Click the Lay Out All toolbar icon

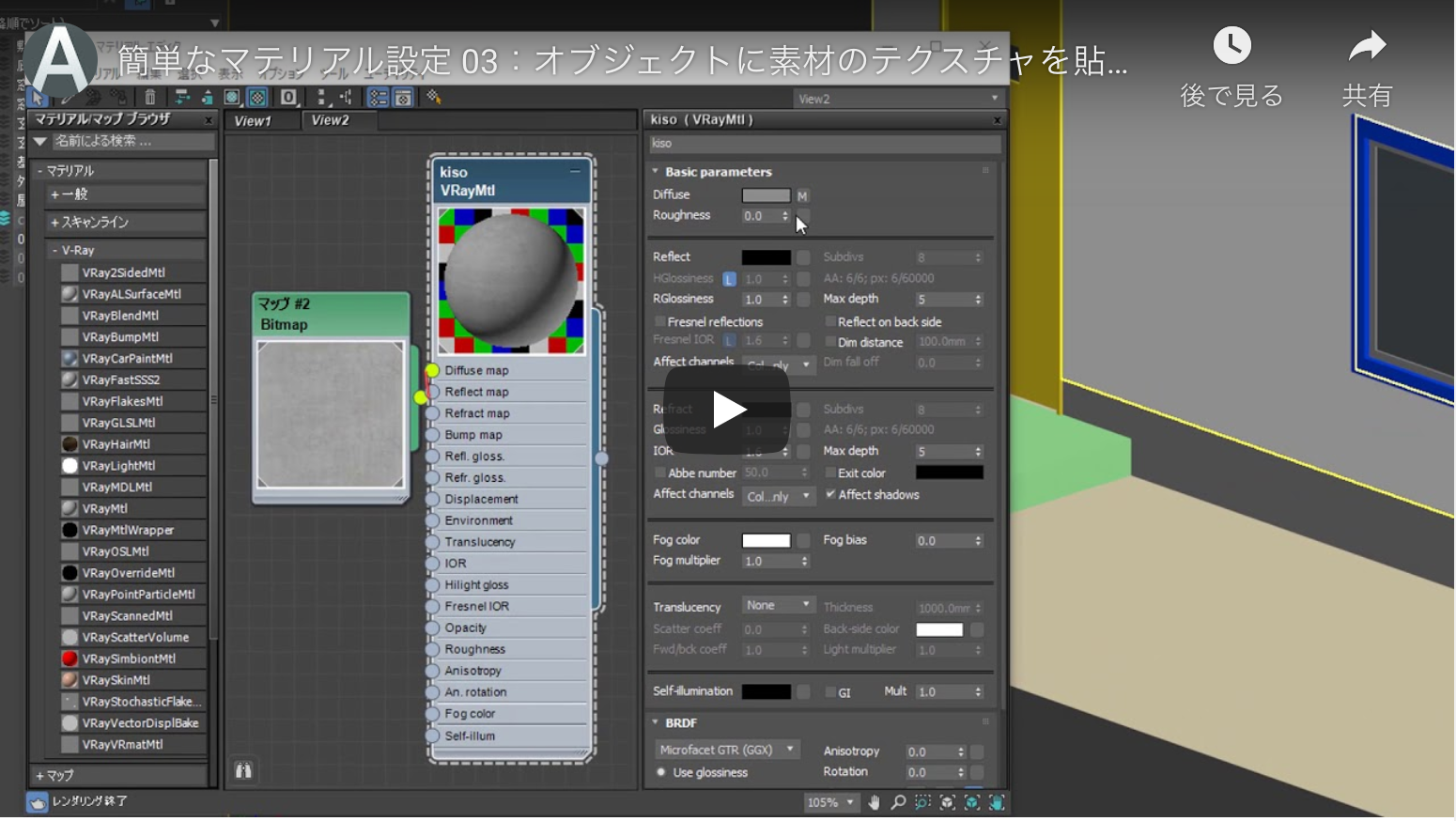322,97
